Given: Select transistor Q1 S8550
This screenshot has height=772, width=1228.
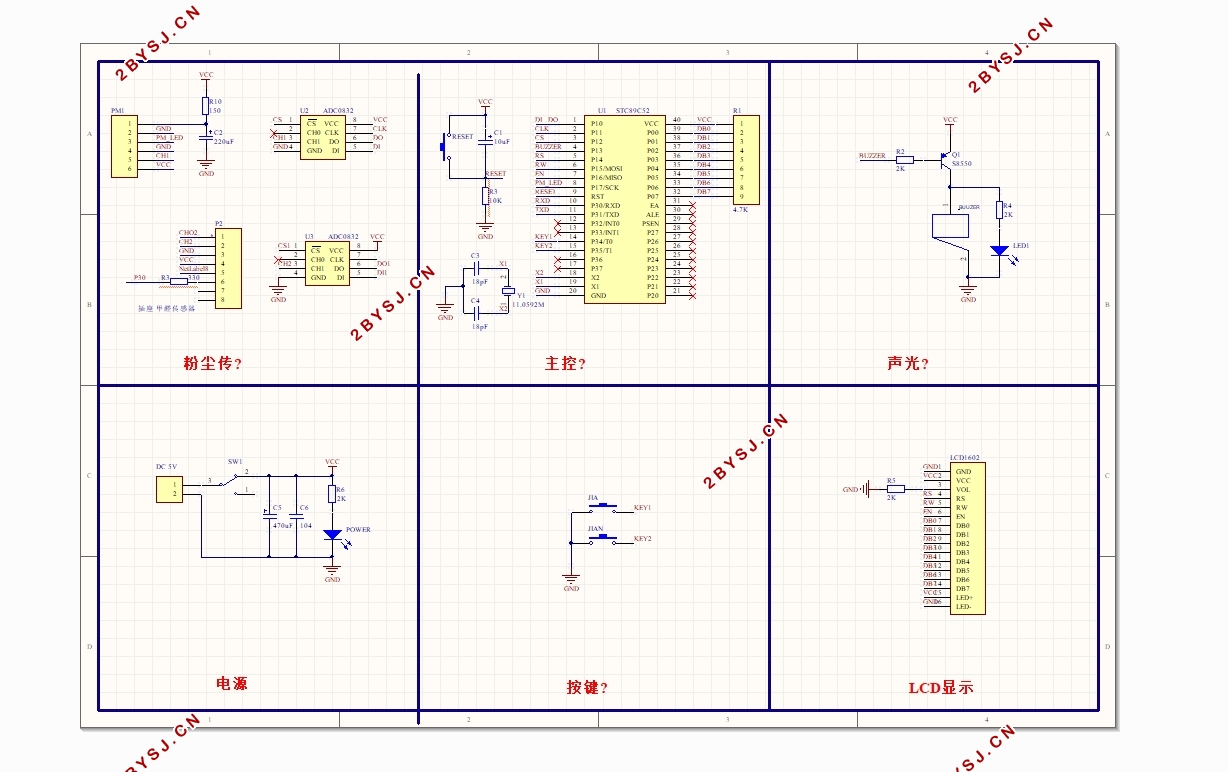Looking at the screenshot, I should point(945,158).
